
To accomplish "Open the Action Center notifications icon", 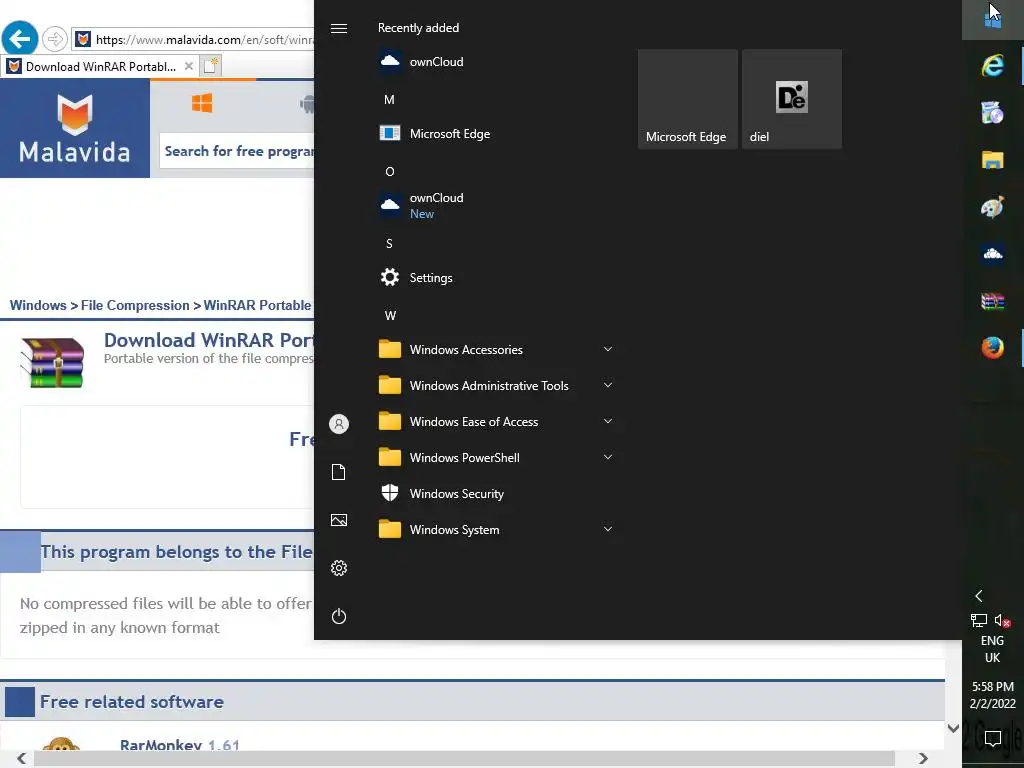I will pos(993,739).
